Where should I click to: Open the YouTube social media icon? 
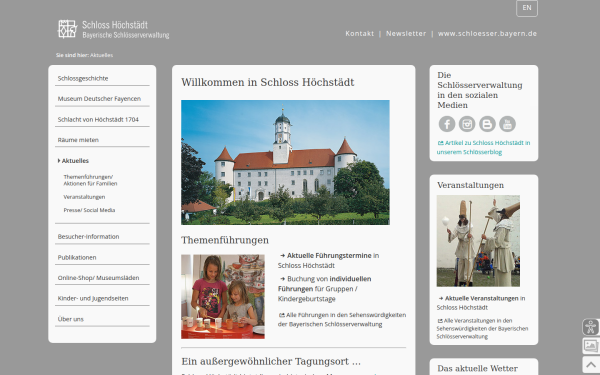coord(507,124)
